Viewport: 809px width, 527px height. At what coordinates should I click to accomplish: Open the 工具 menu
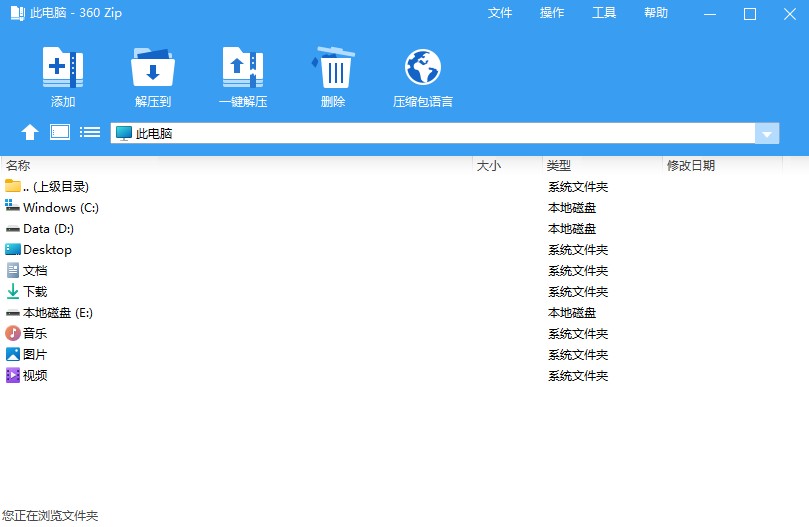pyautogui.click(x=604, y=13)
